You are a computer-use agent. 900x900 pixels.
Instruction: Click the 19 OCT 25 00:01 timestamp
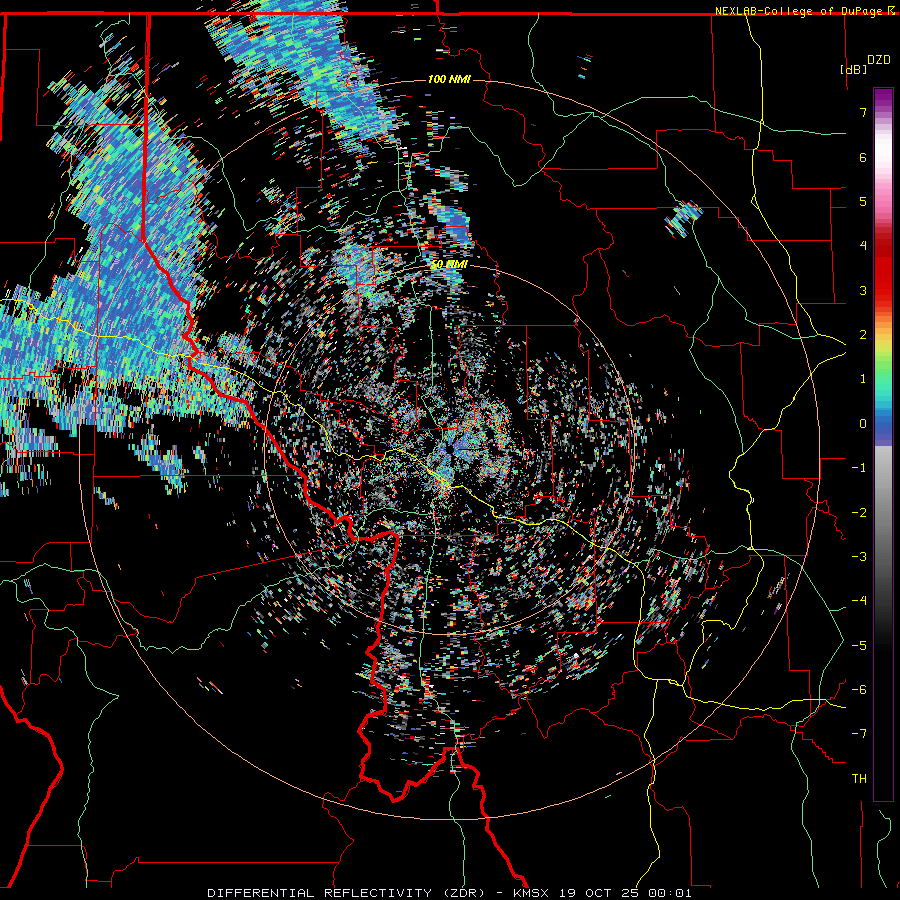coord(626,893)
